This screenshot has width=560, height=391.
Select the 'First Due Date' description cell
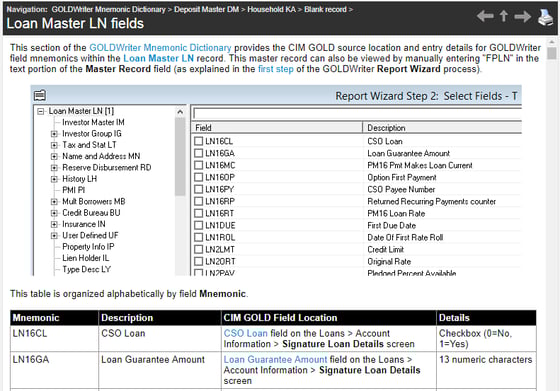click(x=391, y=225)
